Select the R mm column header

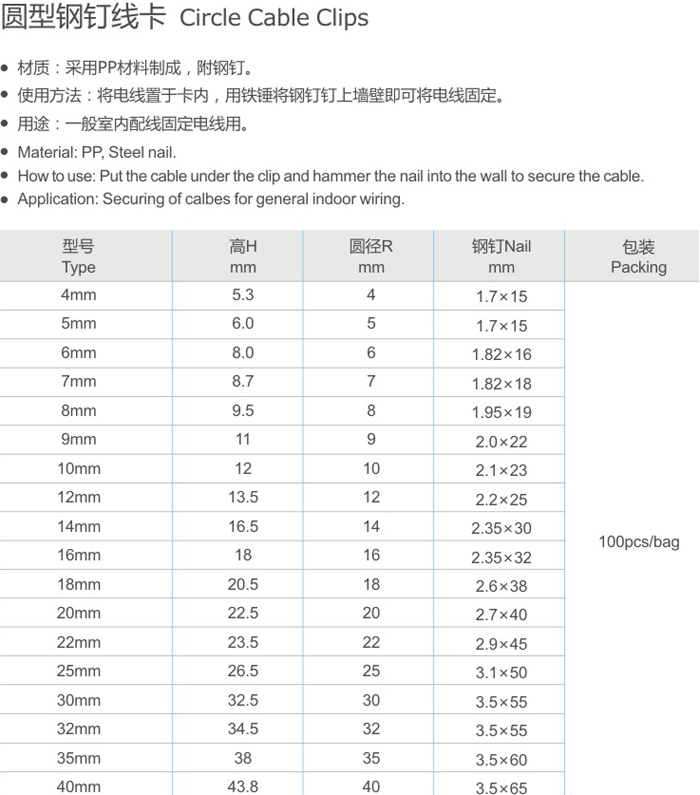pyautogui.click(x=371, y=257)
